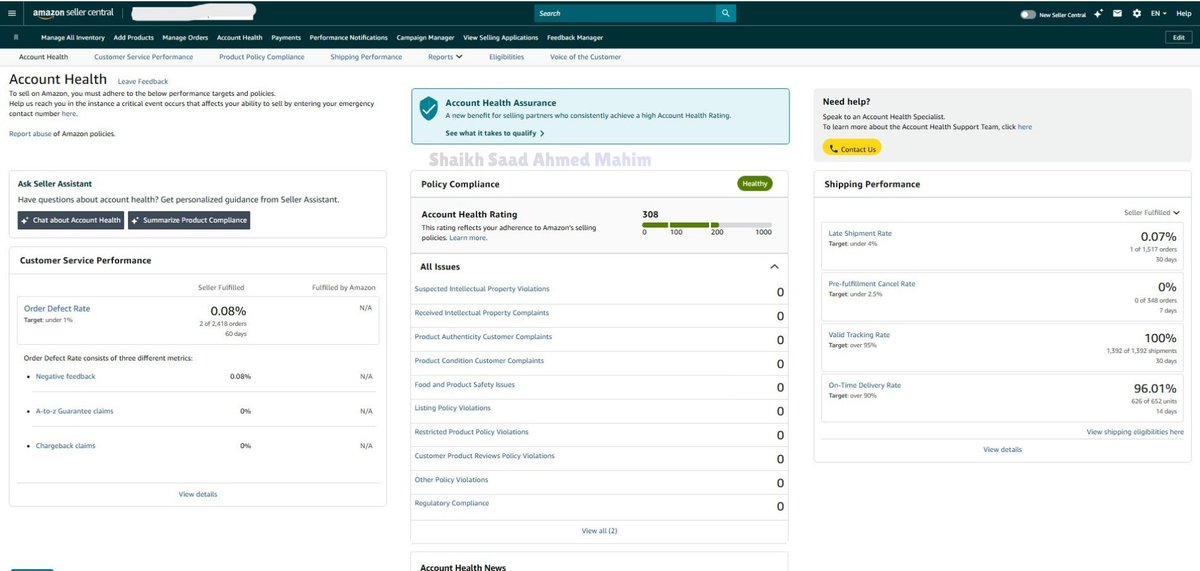This screenshot has width=1200, height=571.
Task: Open the Late Shipment Rate link
Action: tap(860, 233)
